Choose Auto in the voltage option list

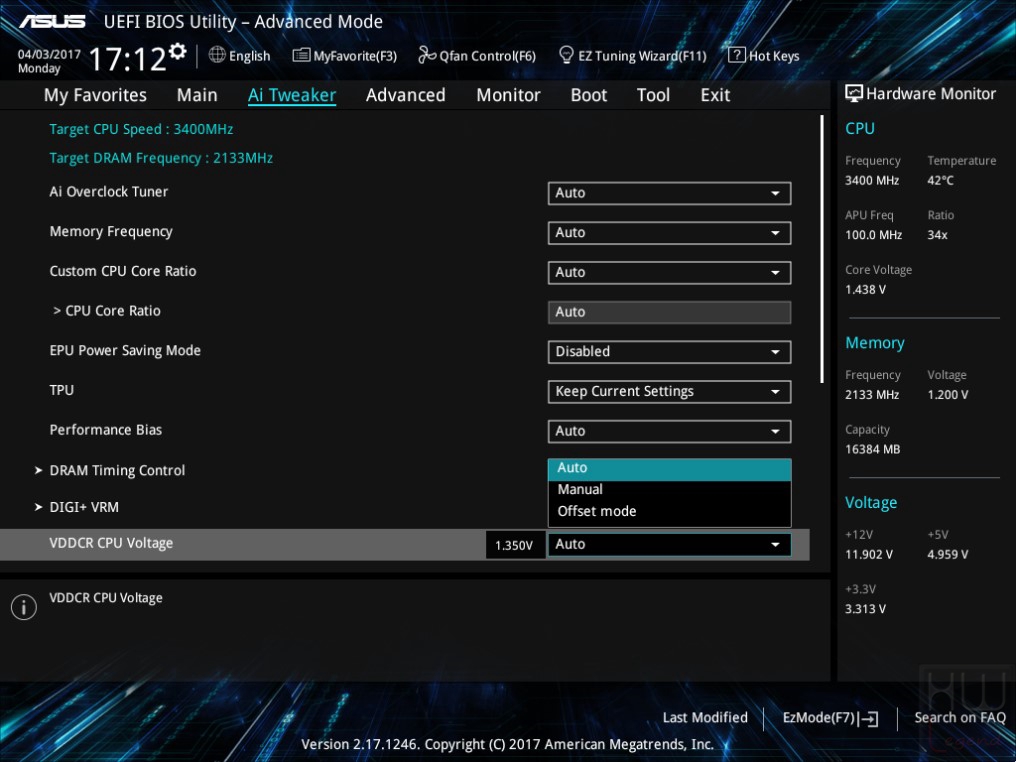pyautogui.click(x=669, y=468)
